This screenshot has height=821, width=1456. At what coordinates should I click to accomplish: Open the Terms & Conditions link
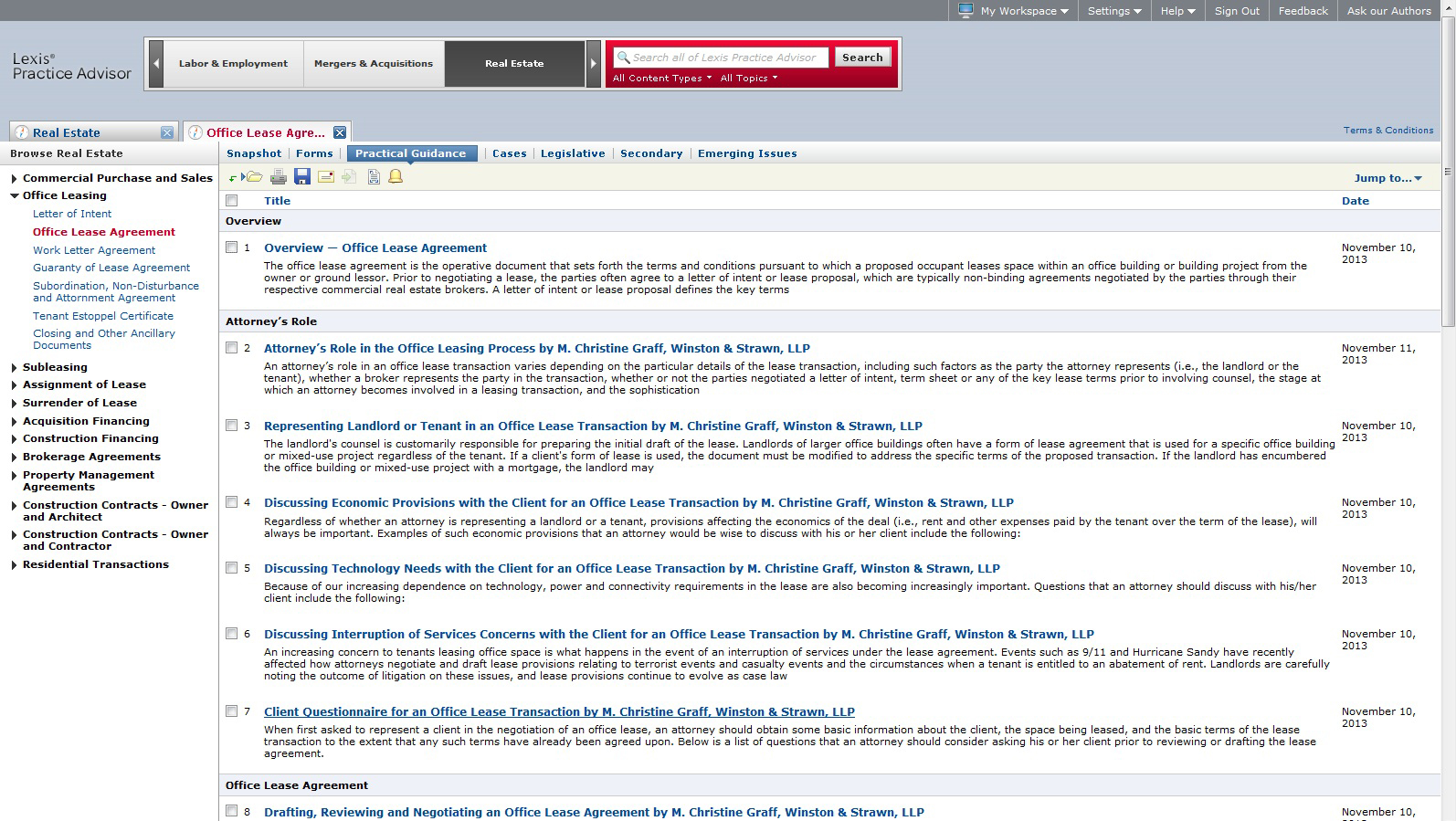1388,131
